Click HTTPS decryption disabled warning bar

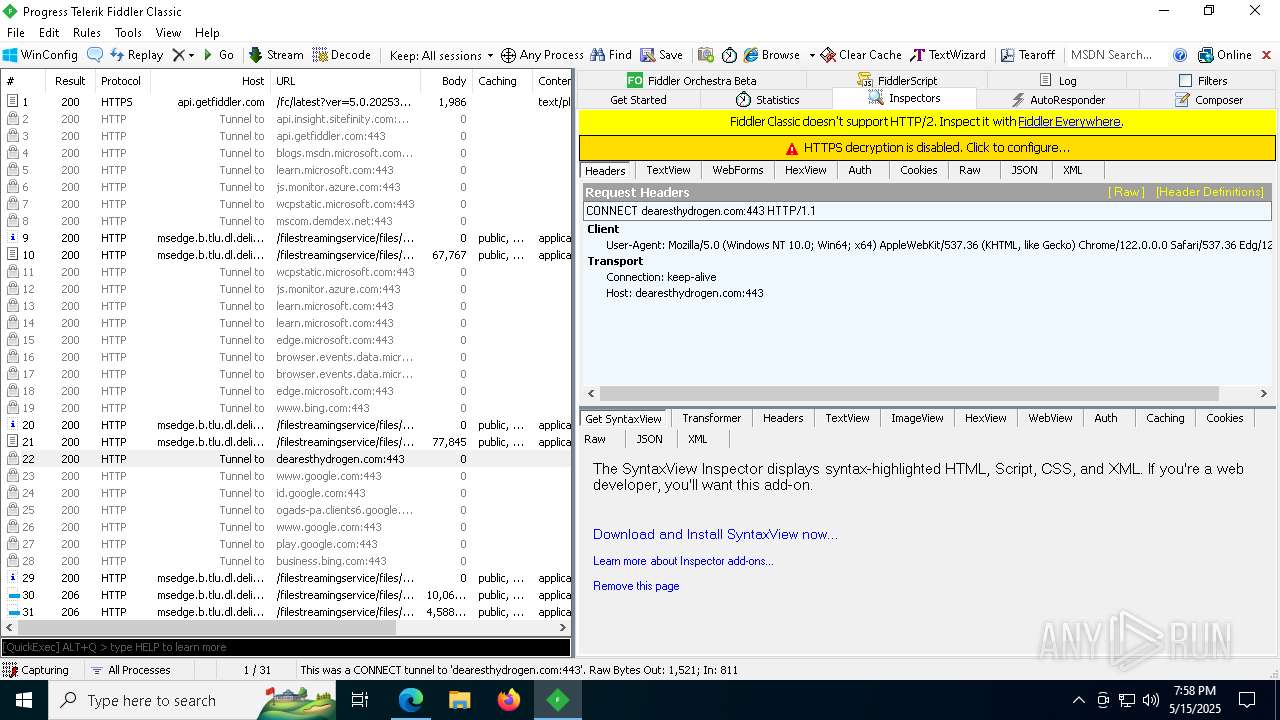tap(927, 148)
